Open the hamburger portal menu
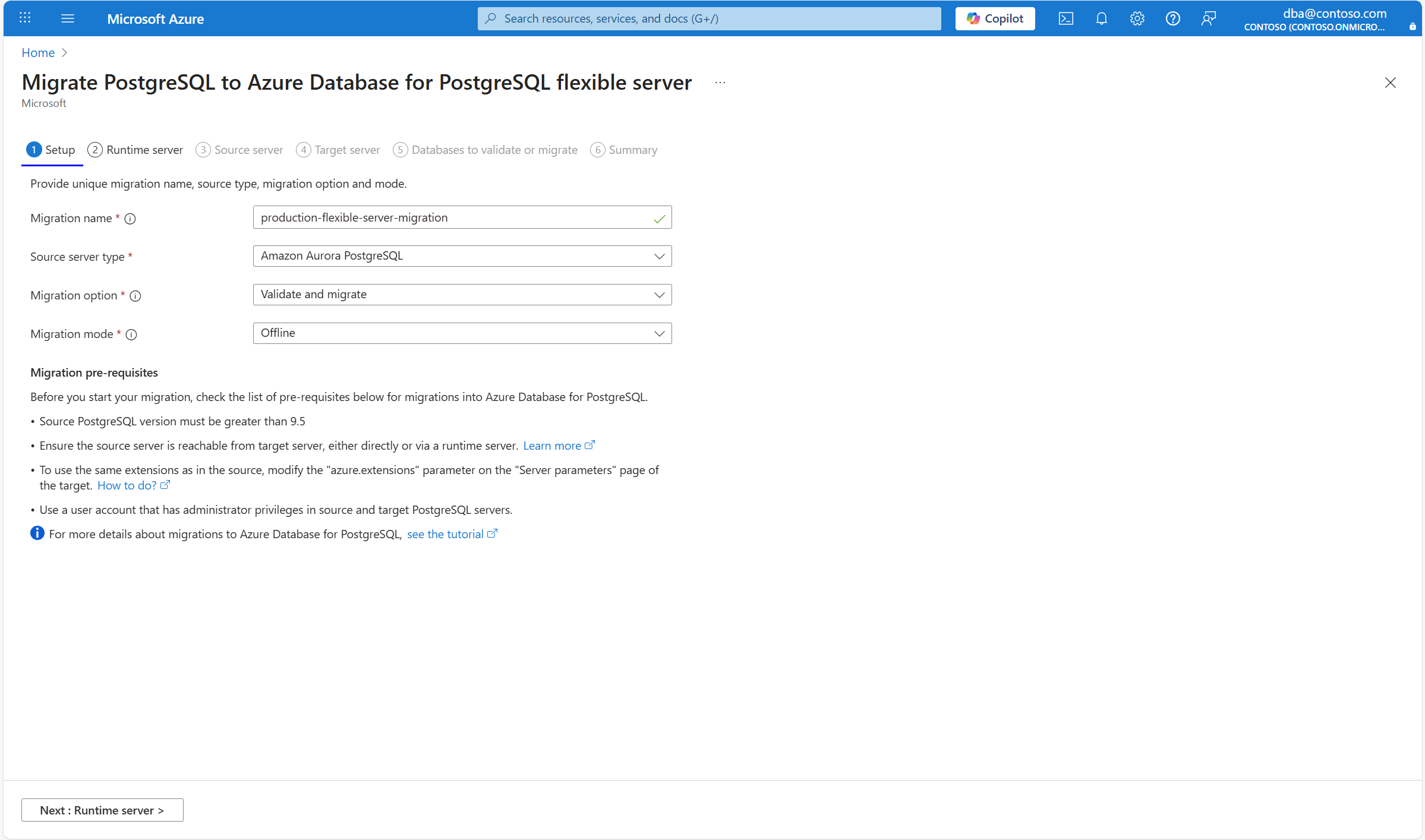Image resolution: width=1425 pixels, height=840 pixels. coord(68,18)
